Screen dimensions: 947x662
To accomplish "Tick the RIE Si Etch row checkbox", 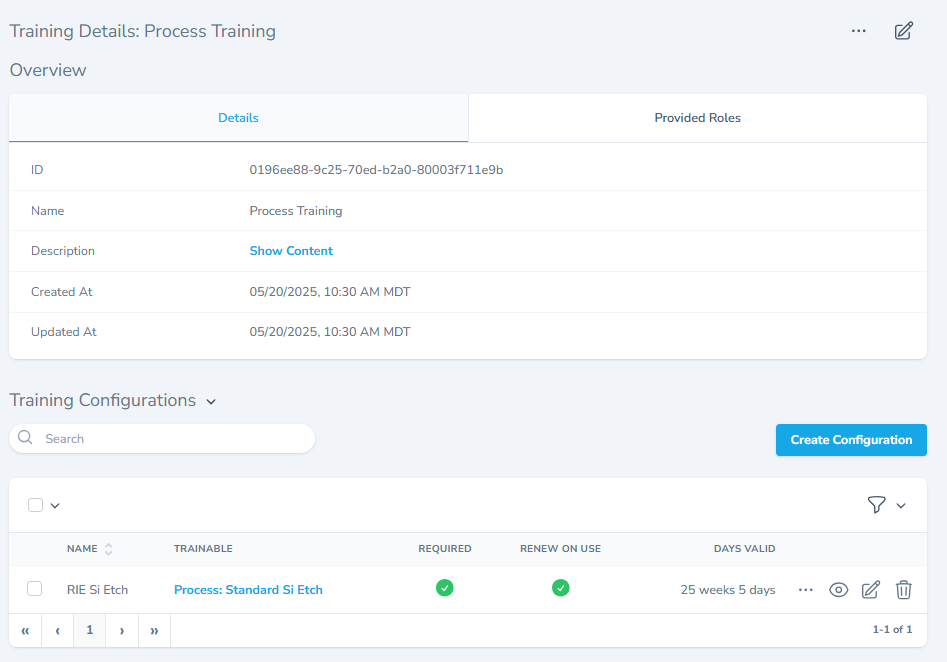I will tap(35, 589).
